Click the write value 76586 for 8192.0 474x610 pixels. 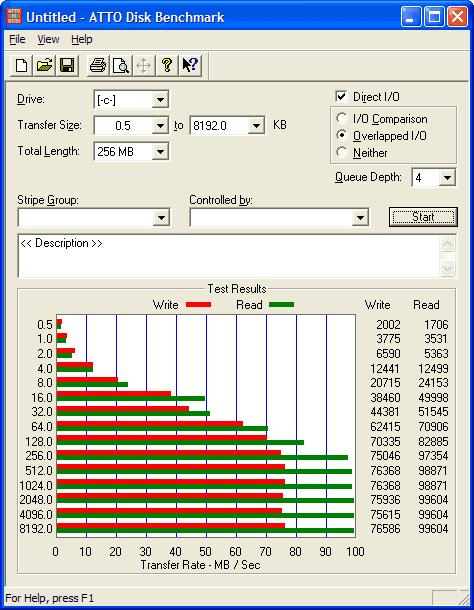(x=385, y=529)
